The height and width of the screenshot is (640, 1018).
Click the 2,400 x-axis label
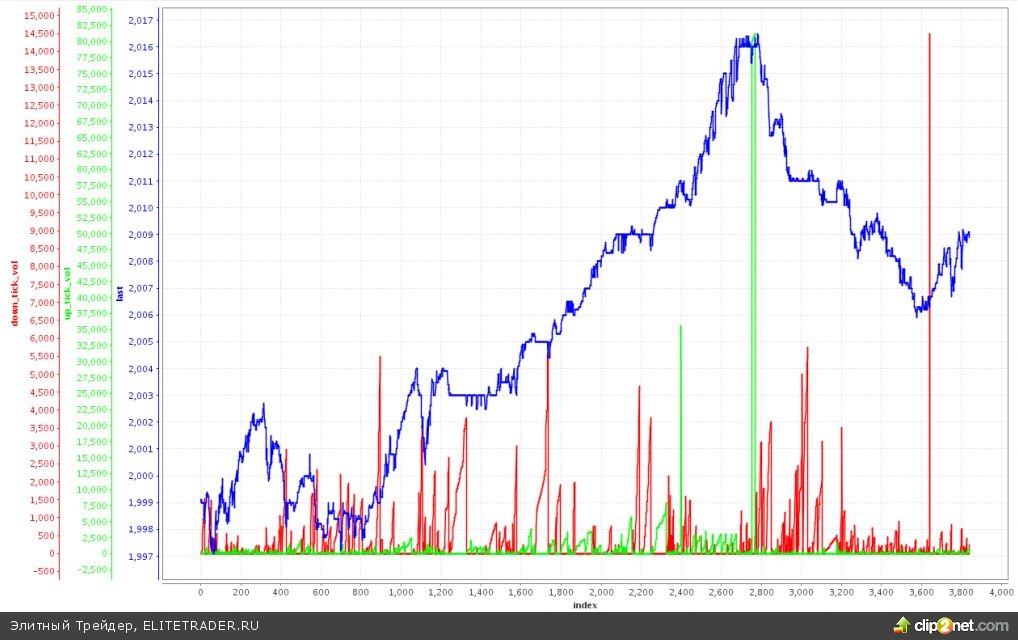point(681,592)
